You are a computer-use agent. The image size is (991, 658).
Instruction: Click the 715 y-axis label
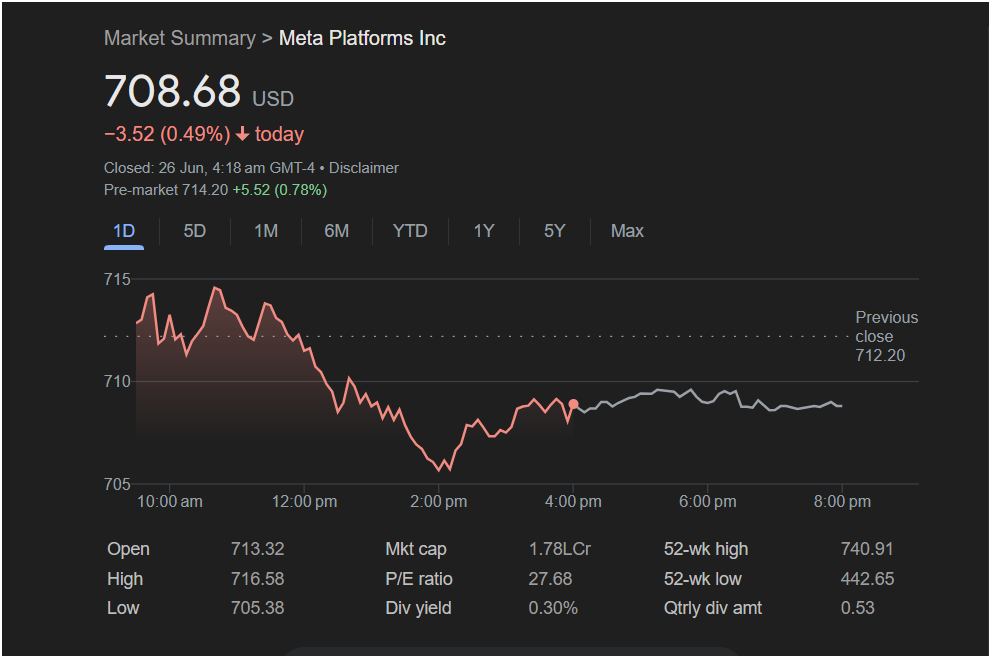coord(118,279)
